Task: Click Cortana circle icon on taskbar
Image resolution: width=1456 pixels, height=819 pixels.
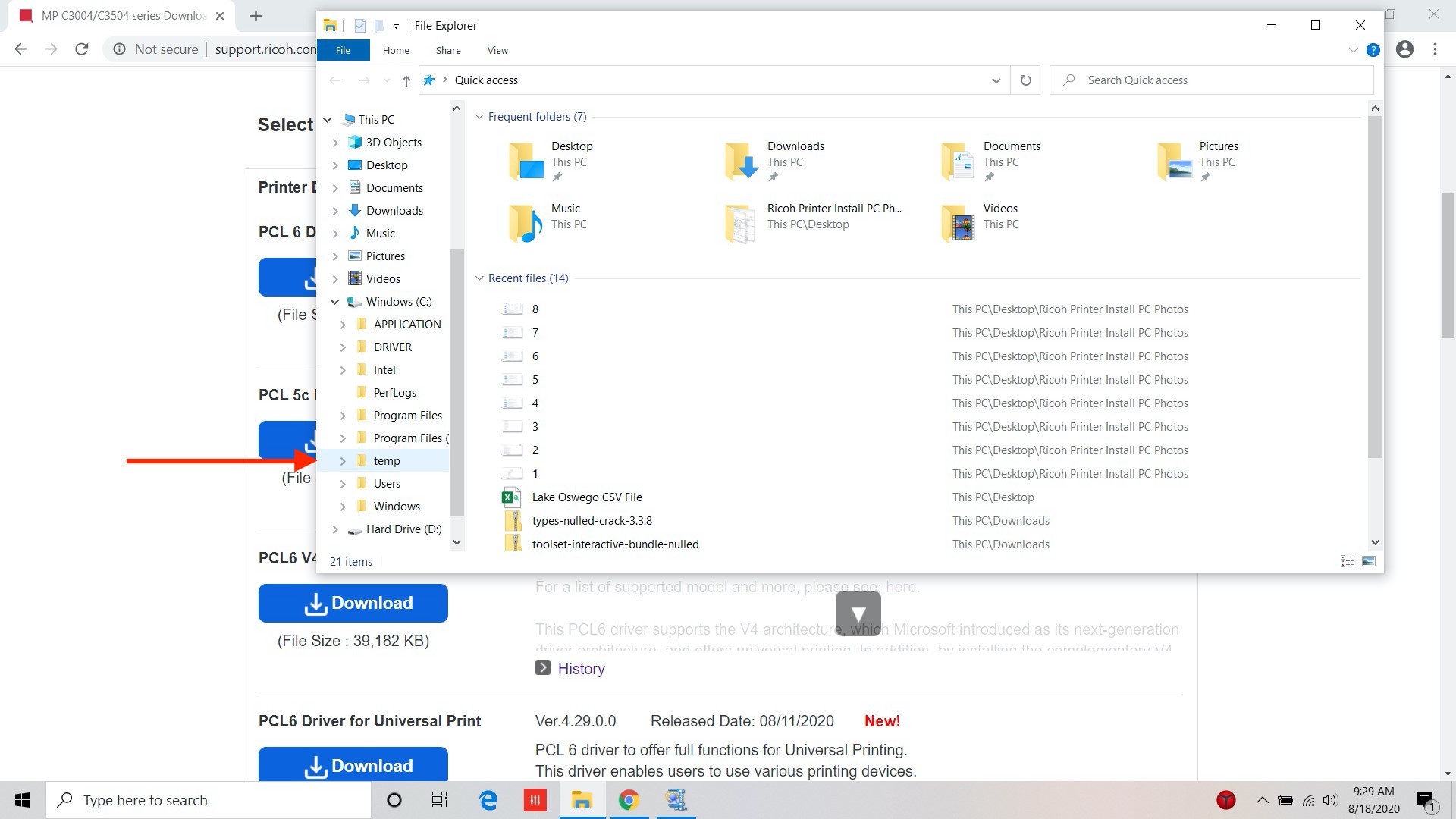Action: coord(394,800)
